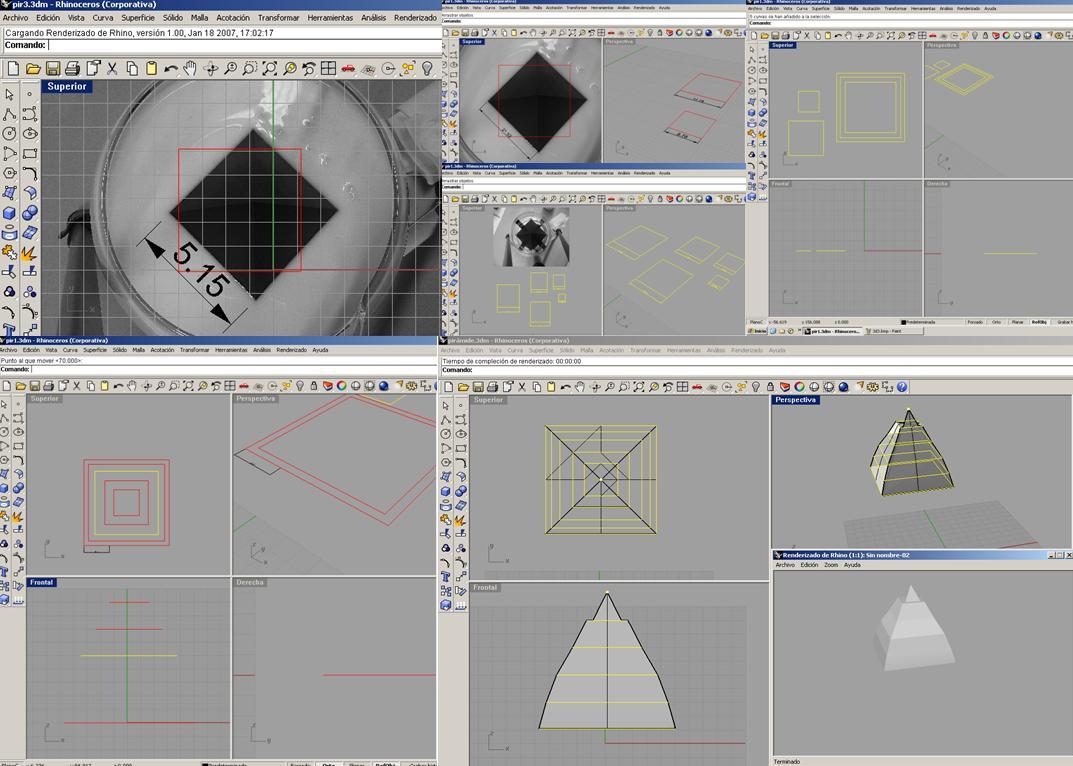Open Edición menu in Renderizado de Rhino window
The width and height of the screenshot is (1073, 766).
point(809,565)
